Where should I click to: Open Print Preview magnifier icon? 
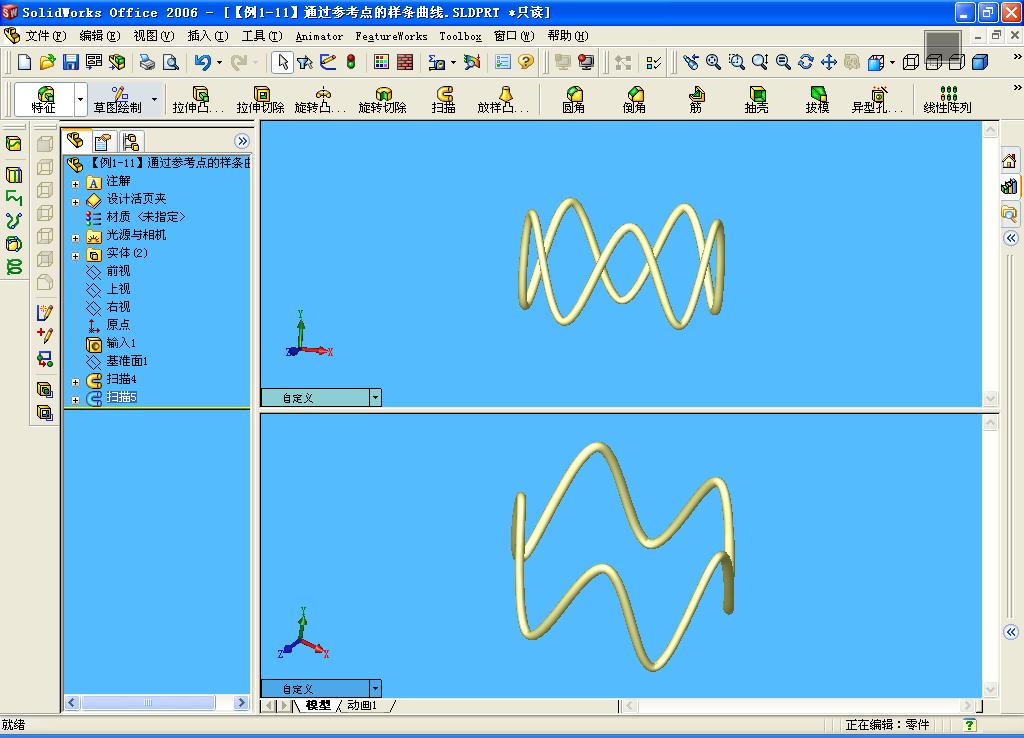pyautogui.click(x=170, y=62)
